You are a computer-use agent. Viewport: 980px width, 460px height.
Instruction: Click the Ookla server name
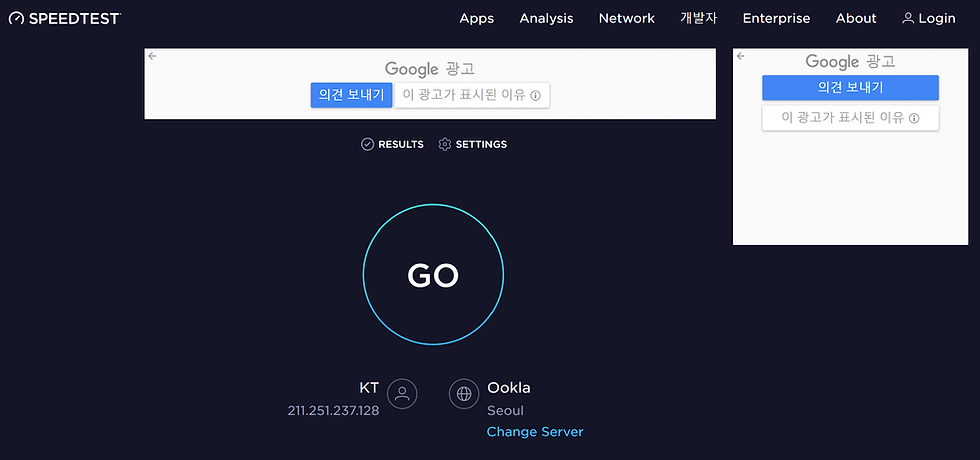coord(509,388)
